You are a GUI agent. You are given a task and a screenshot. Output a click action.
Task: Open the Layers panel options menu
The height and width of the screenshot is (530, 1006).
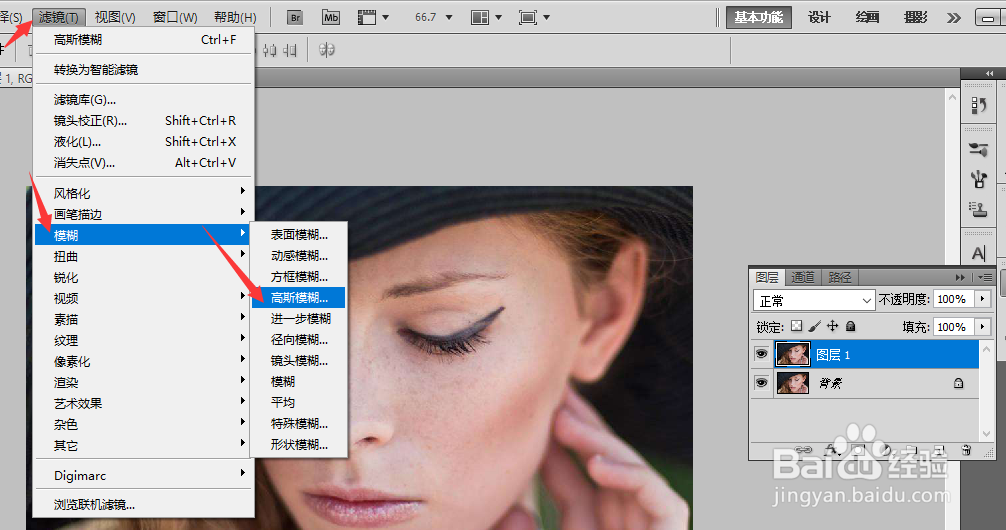point(985,277)
